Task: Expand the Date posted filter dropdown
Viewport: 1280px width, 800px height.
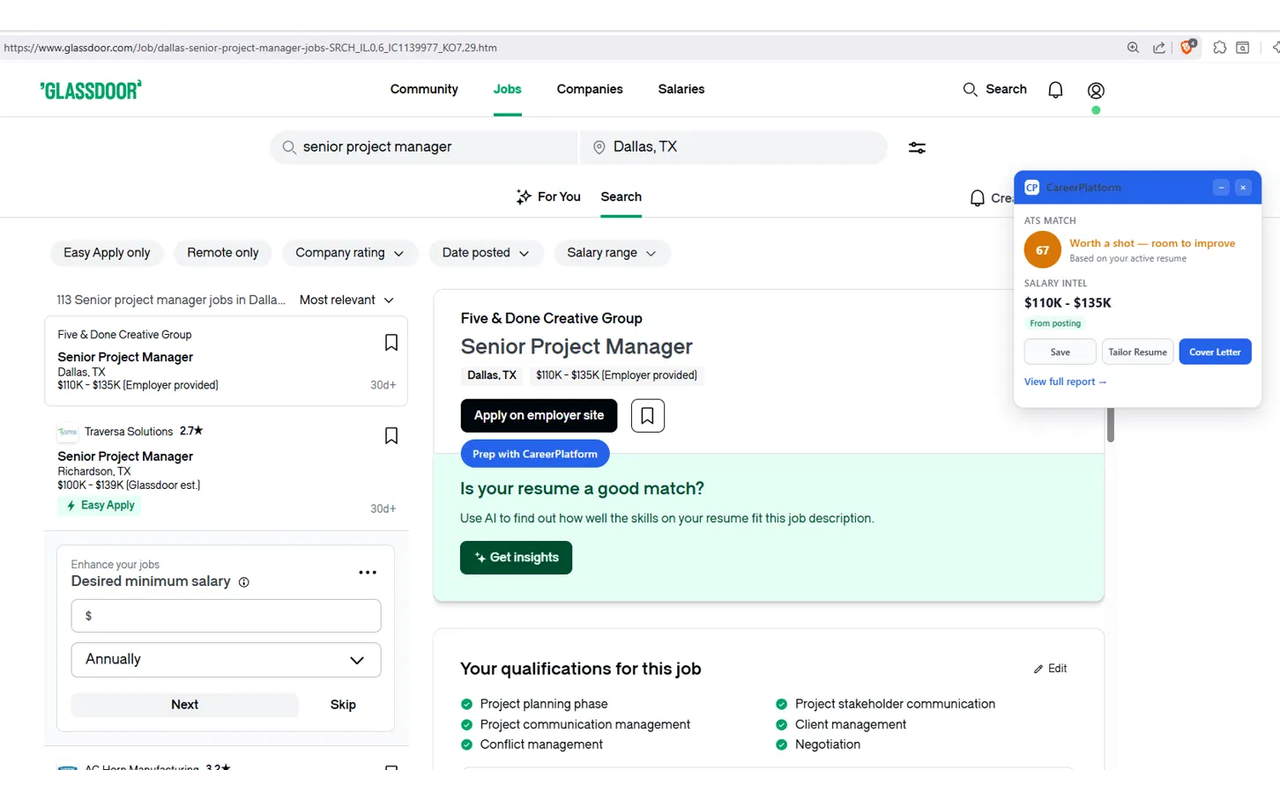Action: [x=486, y=253]
